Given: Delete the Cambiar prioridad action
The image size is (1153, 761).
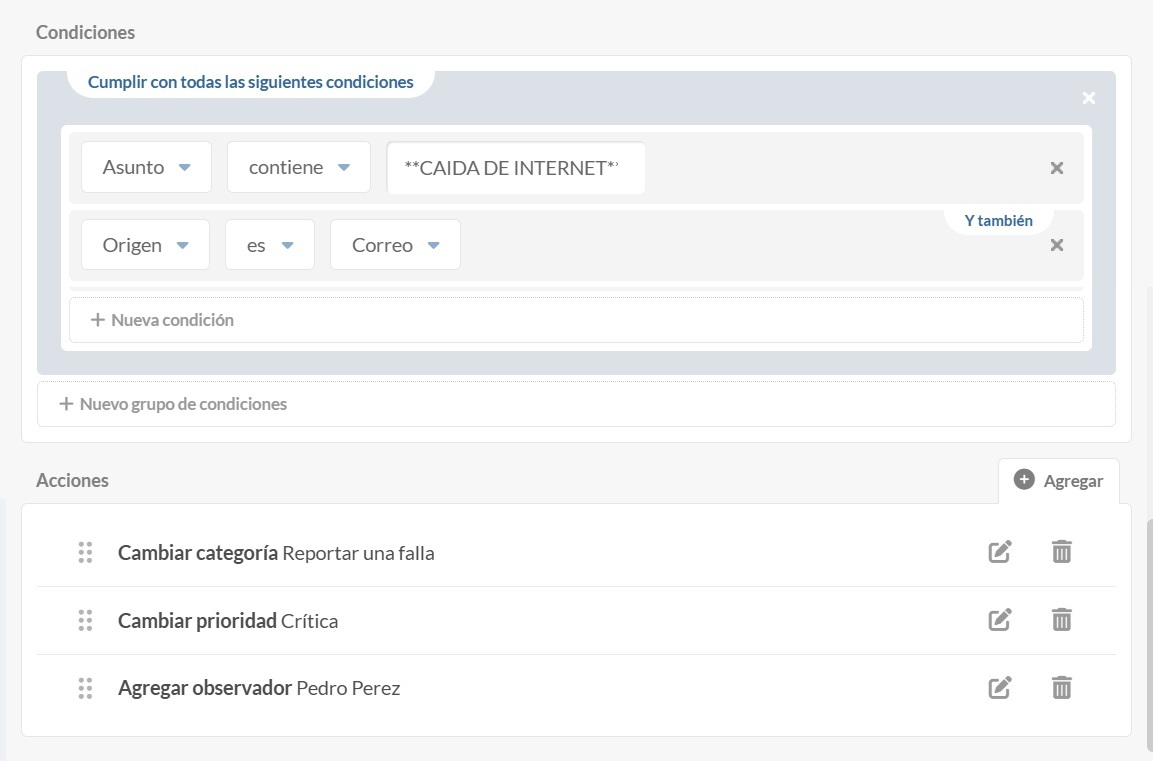Looking at the screenshot, I should [1061, 620].
